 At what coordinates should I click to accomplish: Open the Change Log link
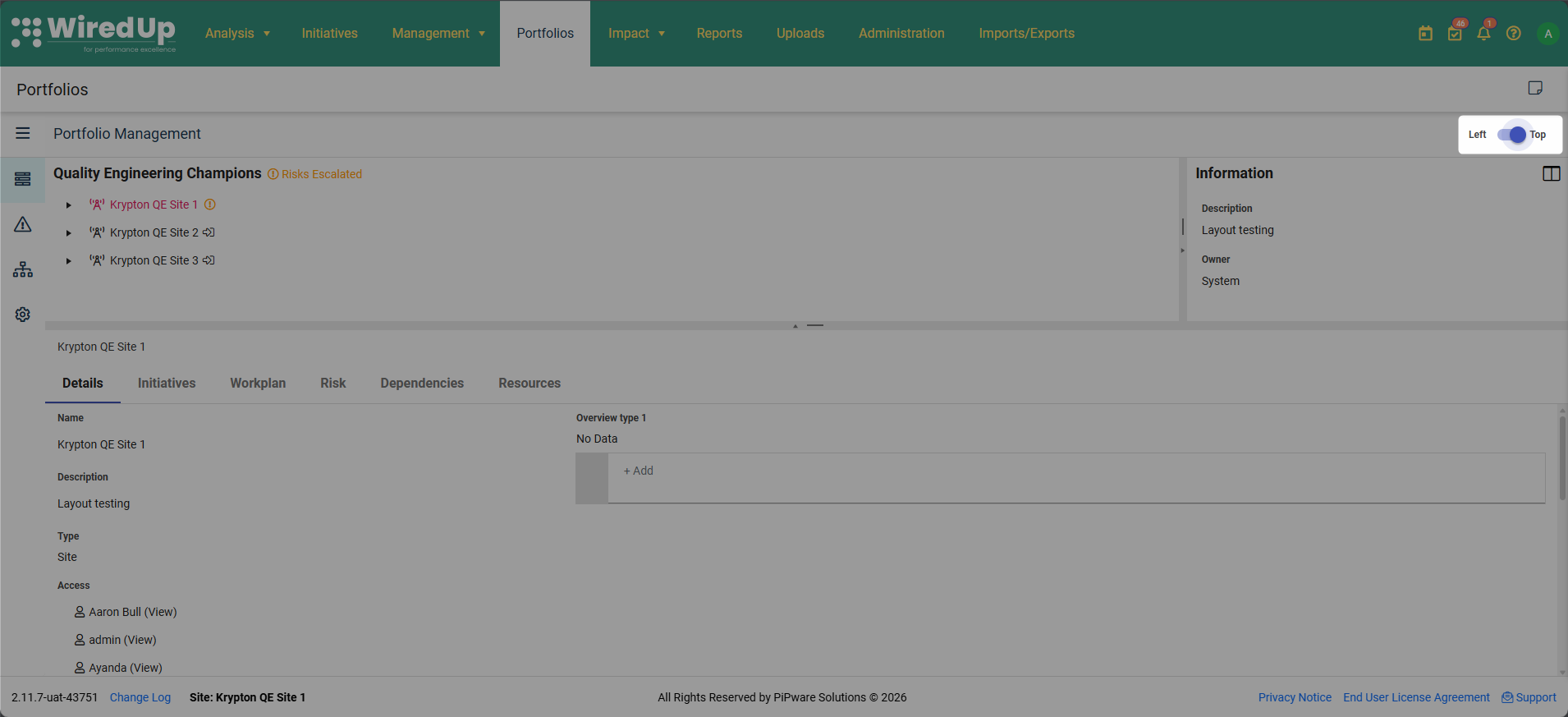point(140,697)
